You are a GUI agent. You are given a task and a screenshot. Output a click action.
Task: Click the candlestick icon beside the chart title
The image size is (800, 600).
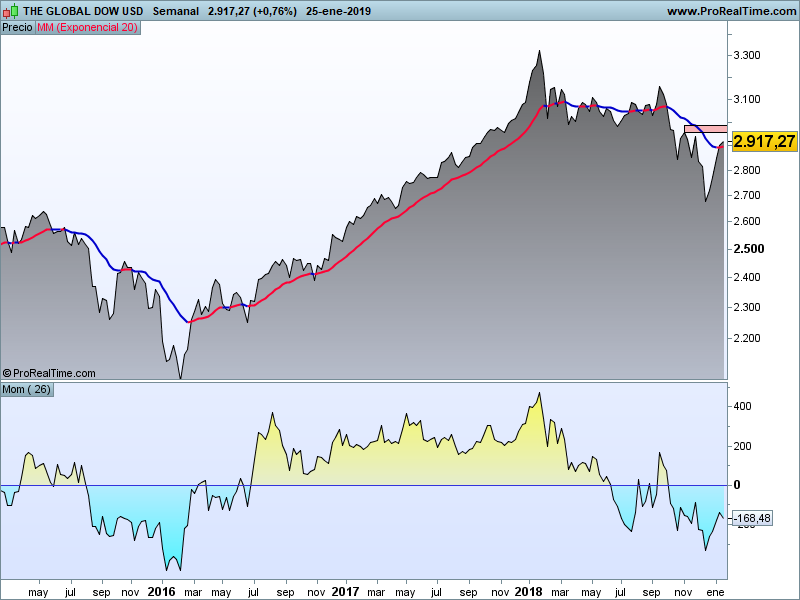(x=11, y=11)
